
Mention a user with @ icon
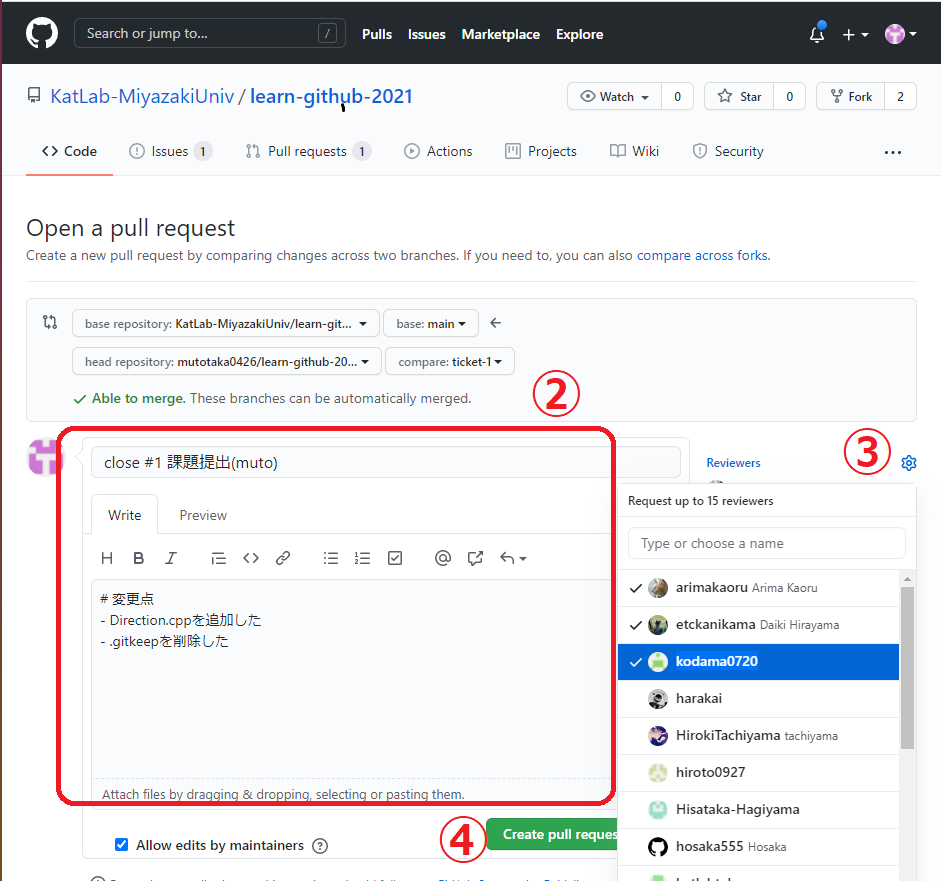click(x=443, y=558)
